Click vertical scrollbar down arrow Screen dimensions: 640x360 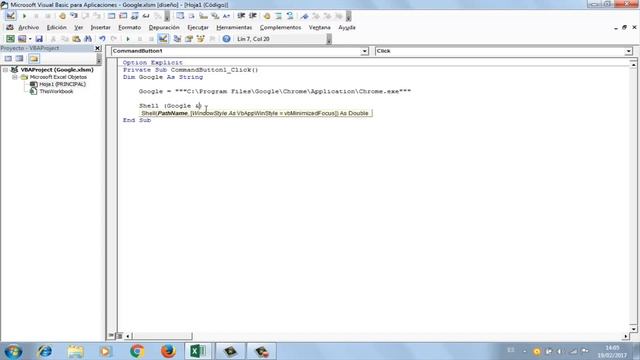tap(633, 329)
